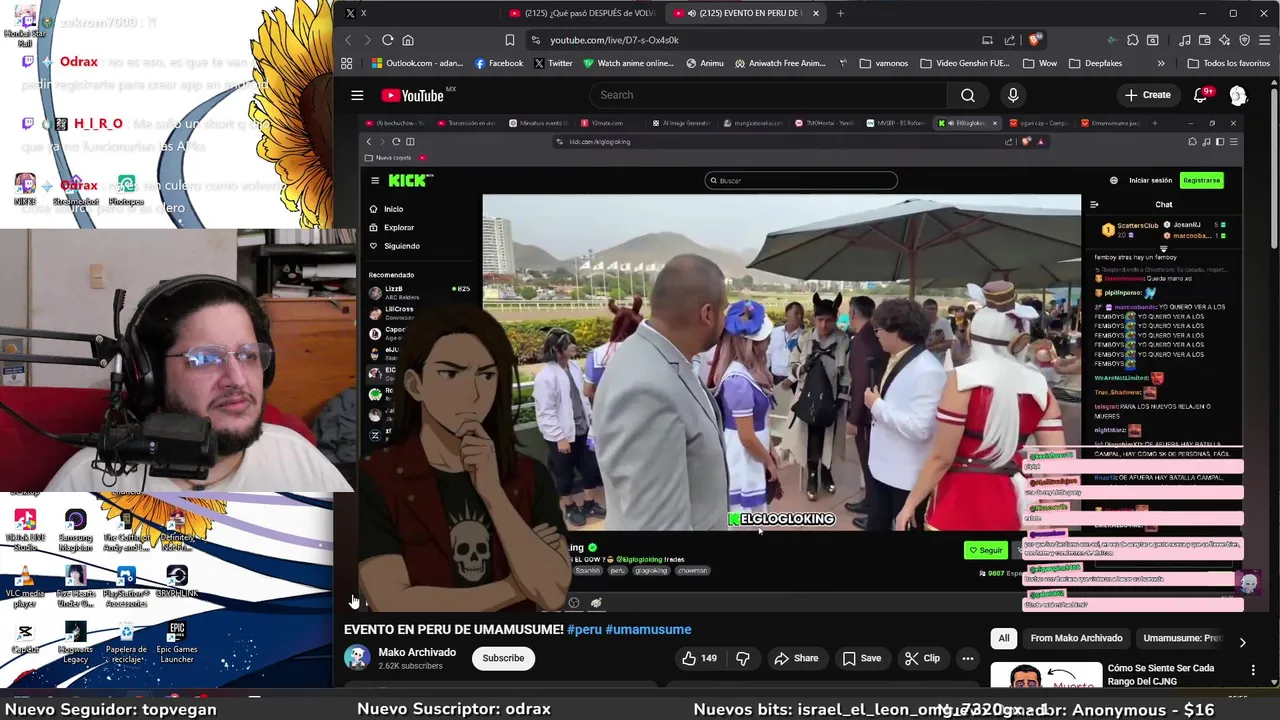This screenshot has height=720, width=1280.
Task: Open the Deepfakes bookmark folder
Action: coord(1094,63)
